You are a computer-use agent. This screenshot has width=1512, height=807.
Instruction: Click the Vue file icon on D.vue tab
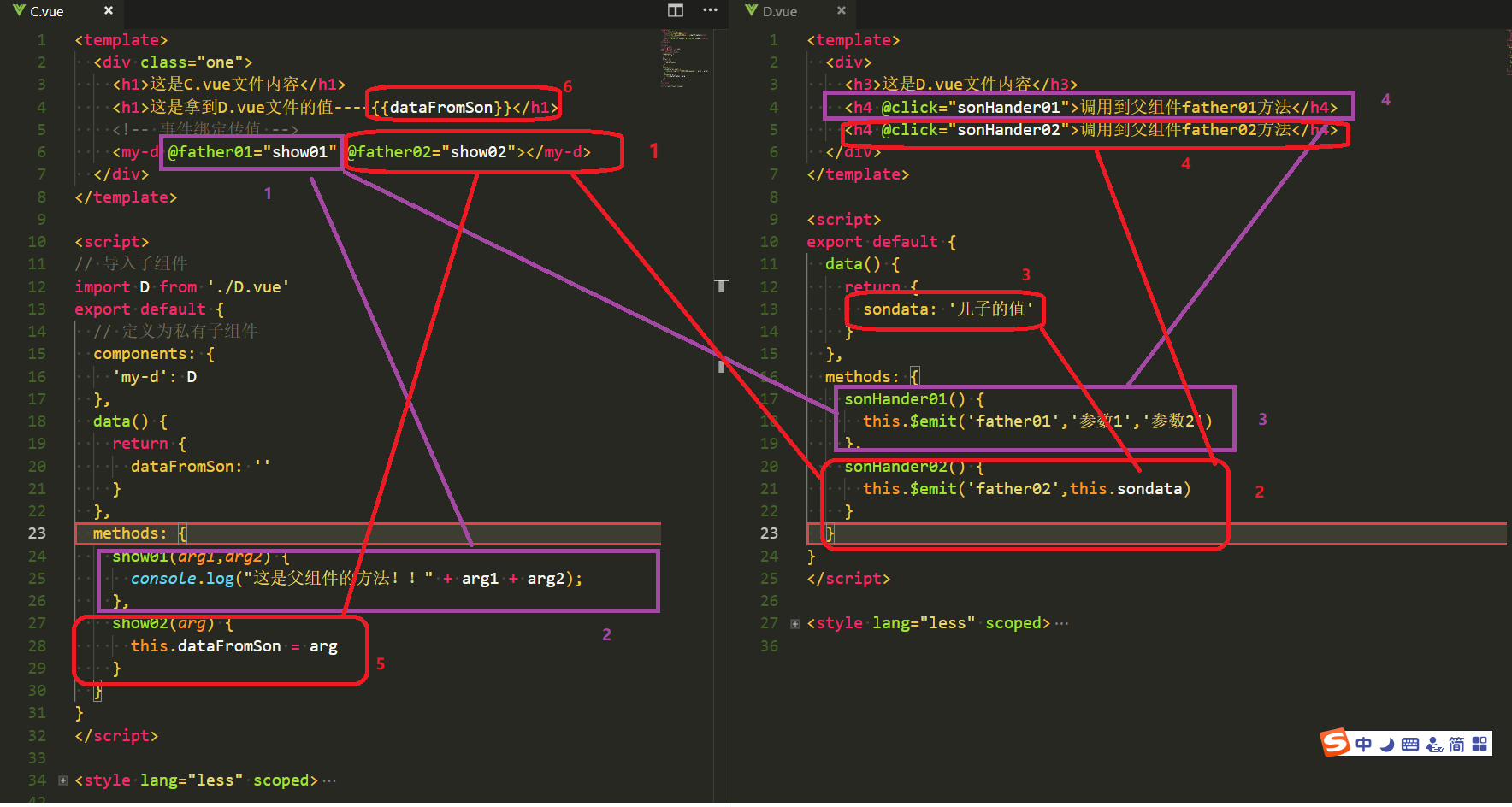coord(752,11)
